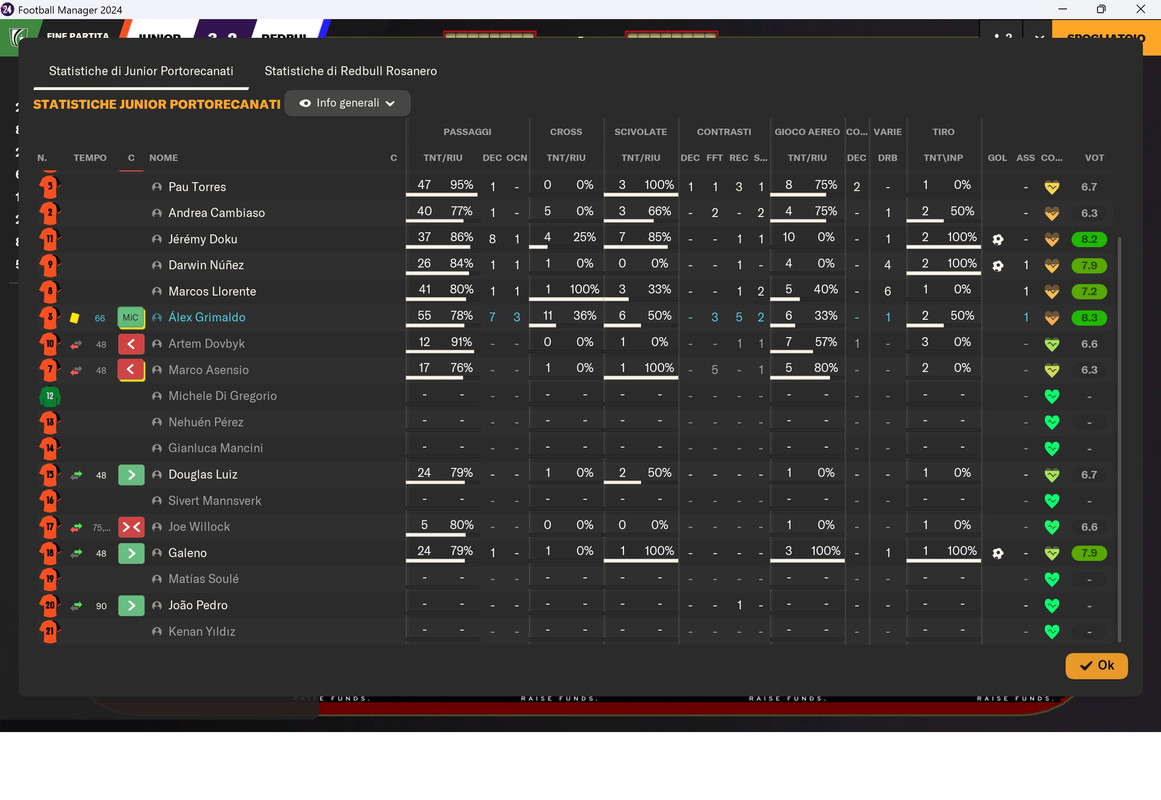Click Jérémy Doku rating 8.2 badge

1088,239
